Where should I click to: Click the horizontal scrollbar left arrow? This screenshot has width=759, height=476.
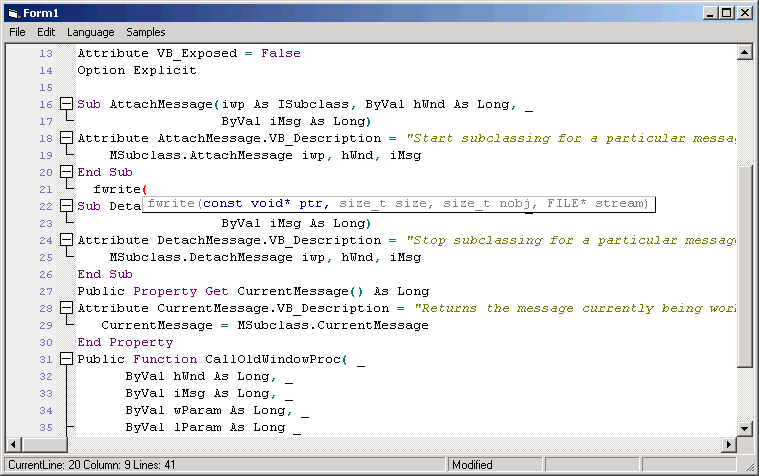click(13, 445)
